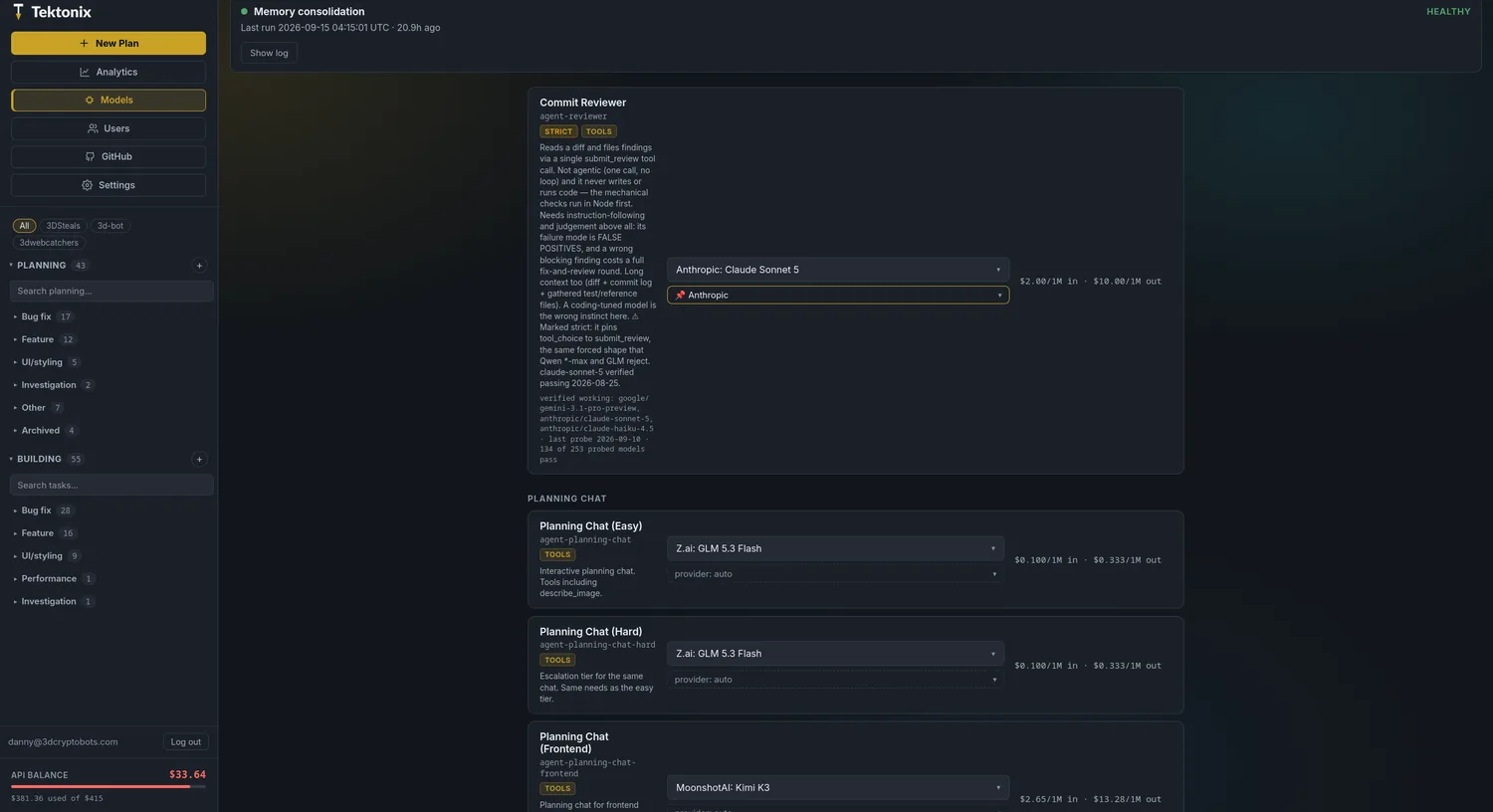
Task: Open the Commit Reviewer model dropdown
Action: coord(838,270)
